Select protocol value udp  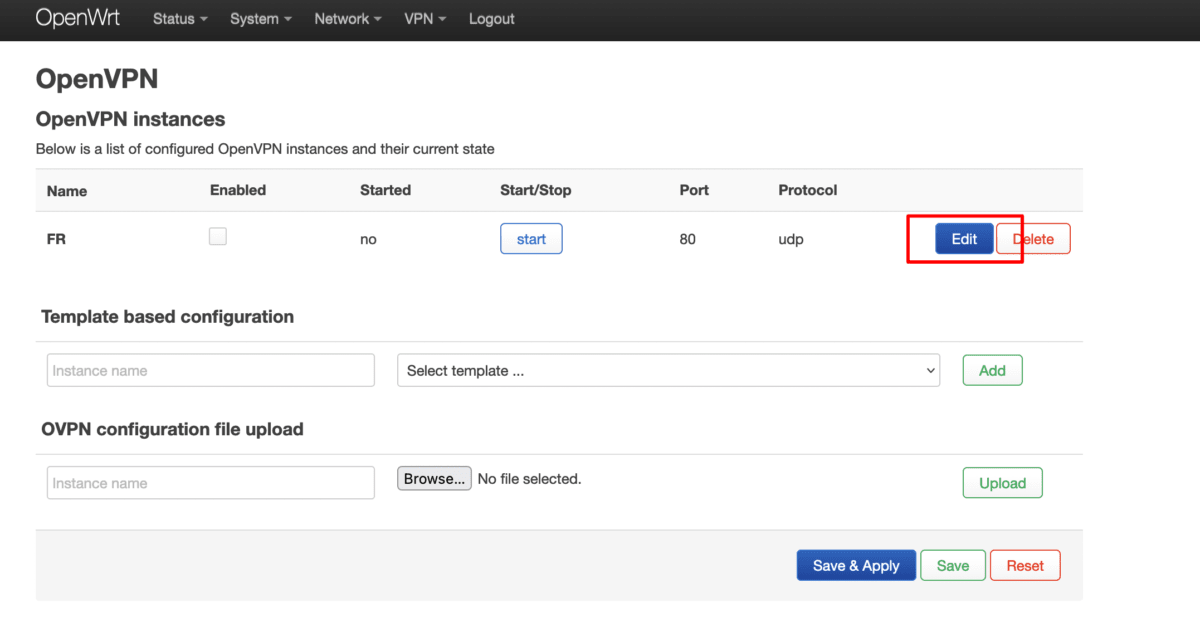(x=791, y=240)
